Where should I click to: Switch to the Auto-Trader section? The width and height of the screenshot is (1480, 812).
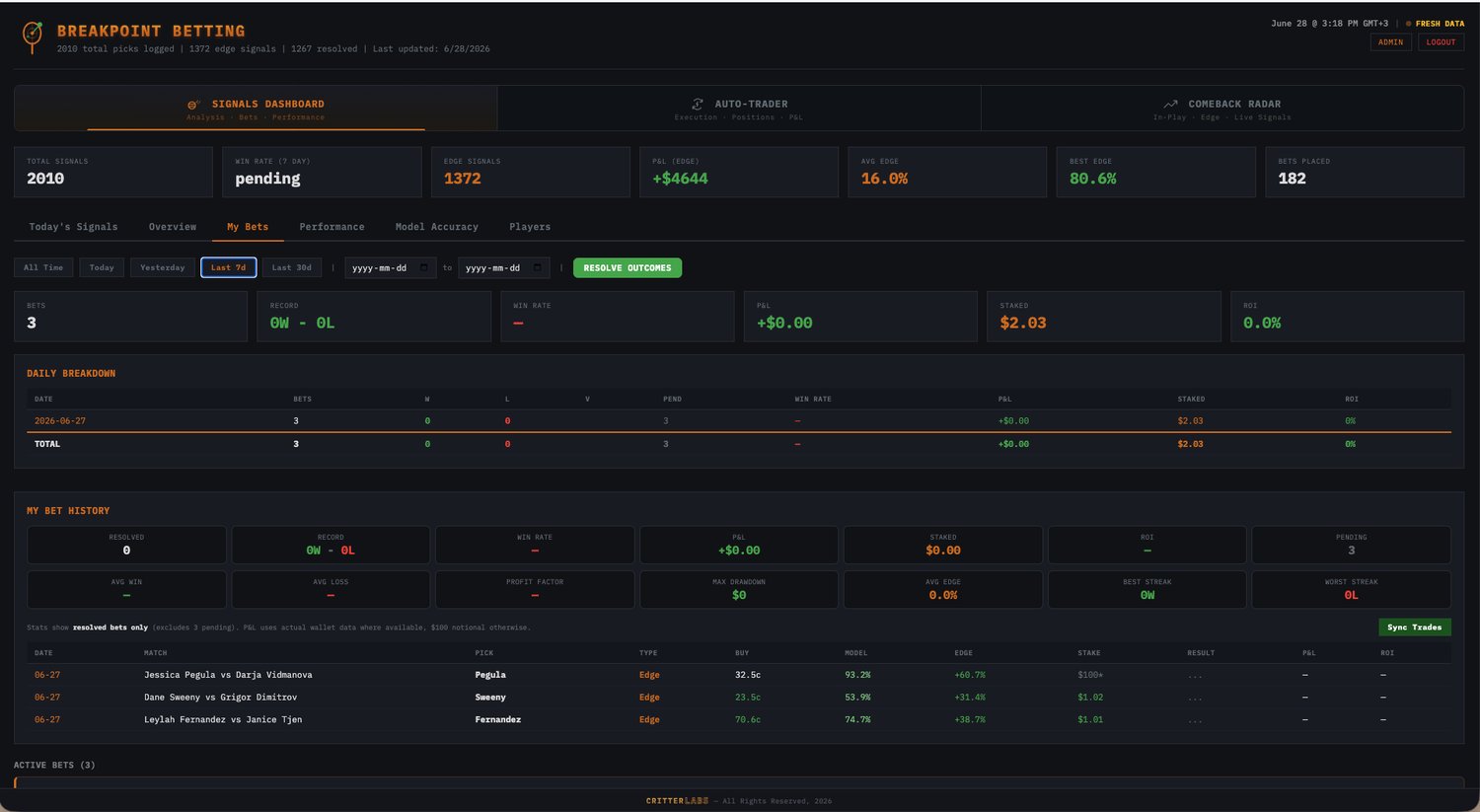739,109
